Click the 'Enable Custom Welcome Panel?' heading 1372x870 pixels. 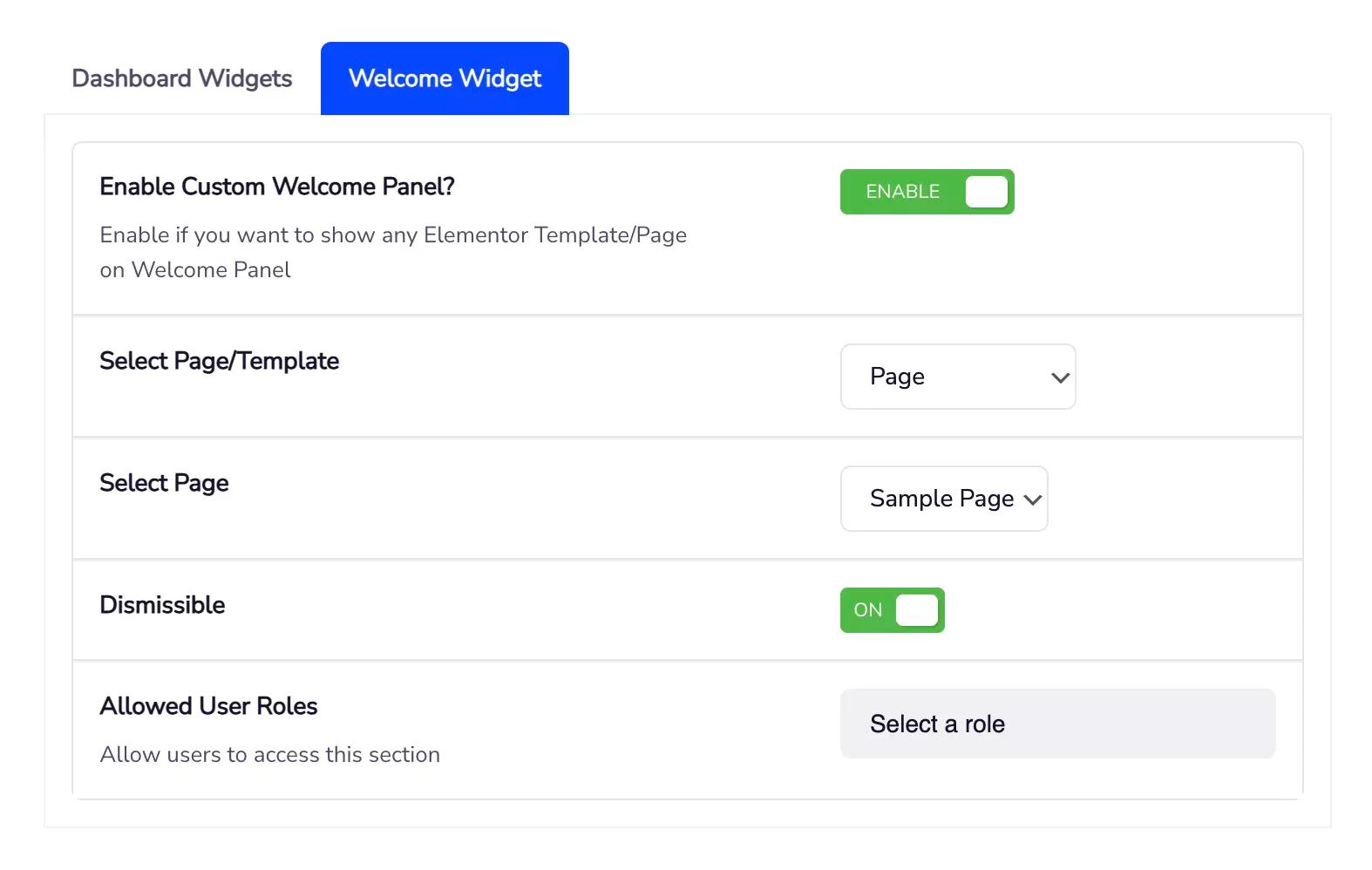(277, 187)
